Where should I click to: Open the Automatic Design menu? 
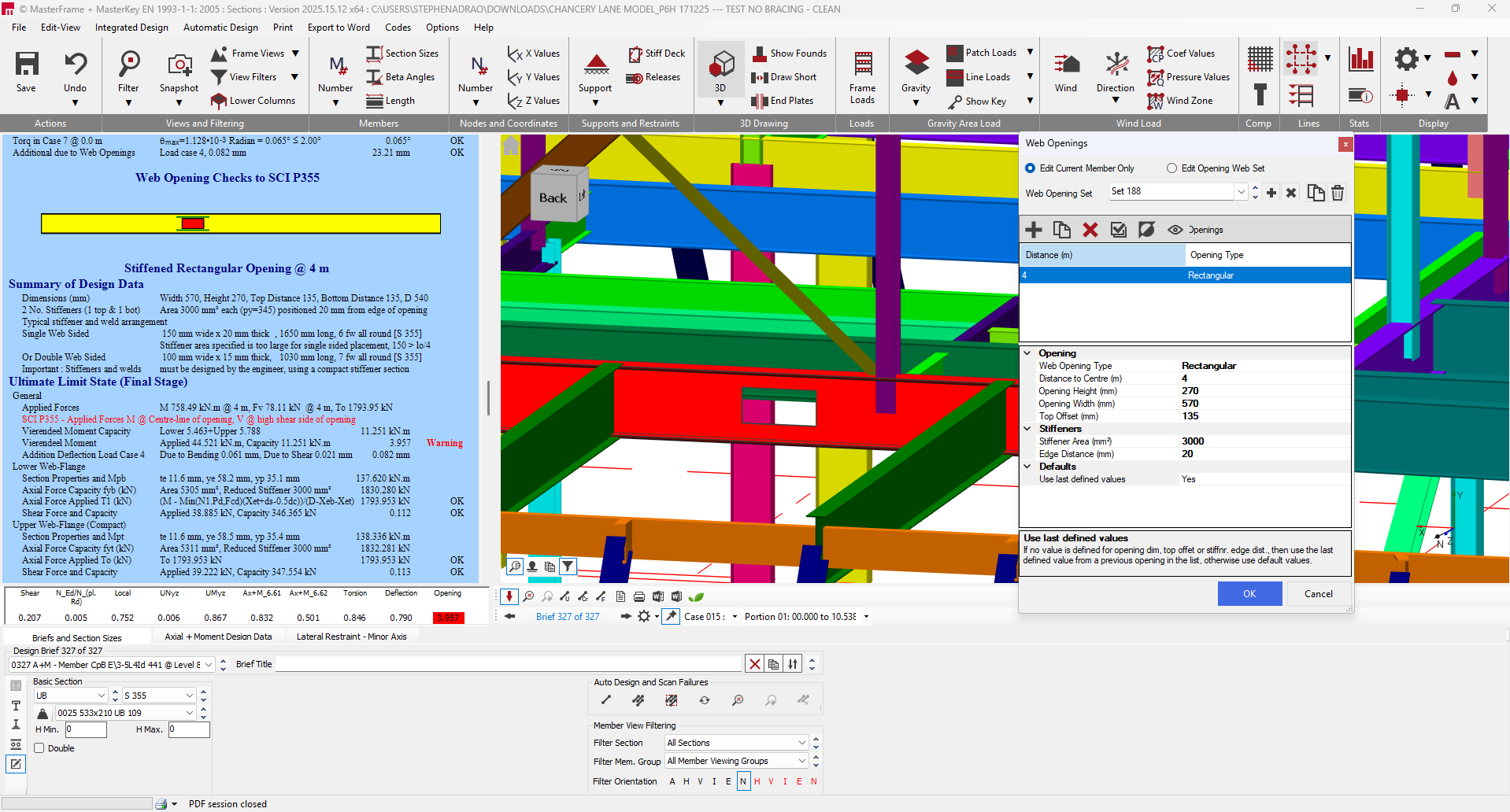tap(220, 27)
